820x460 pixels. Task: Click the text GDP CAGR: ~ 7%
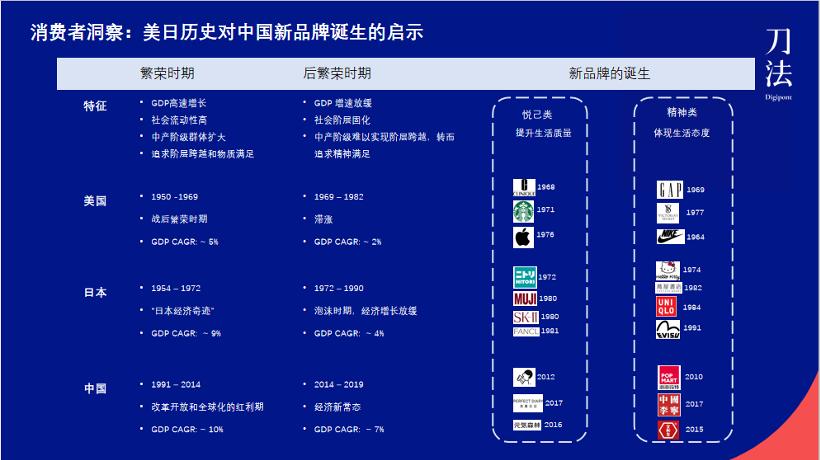point(349,430)
